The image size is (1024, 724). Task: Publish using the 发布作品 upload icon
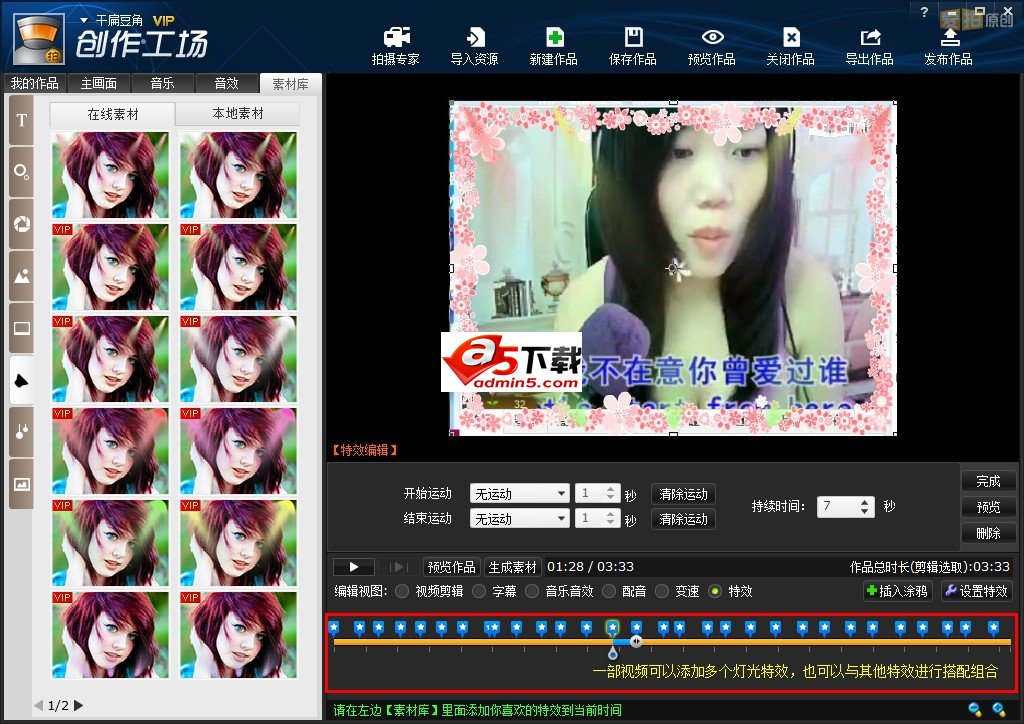pyautogui.click(x=949, y=46)
